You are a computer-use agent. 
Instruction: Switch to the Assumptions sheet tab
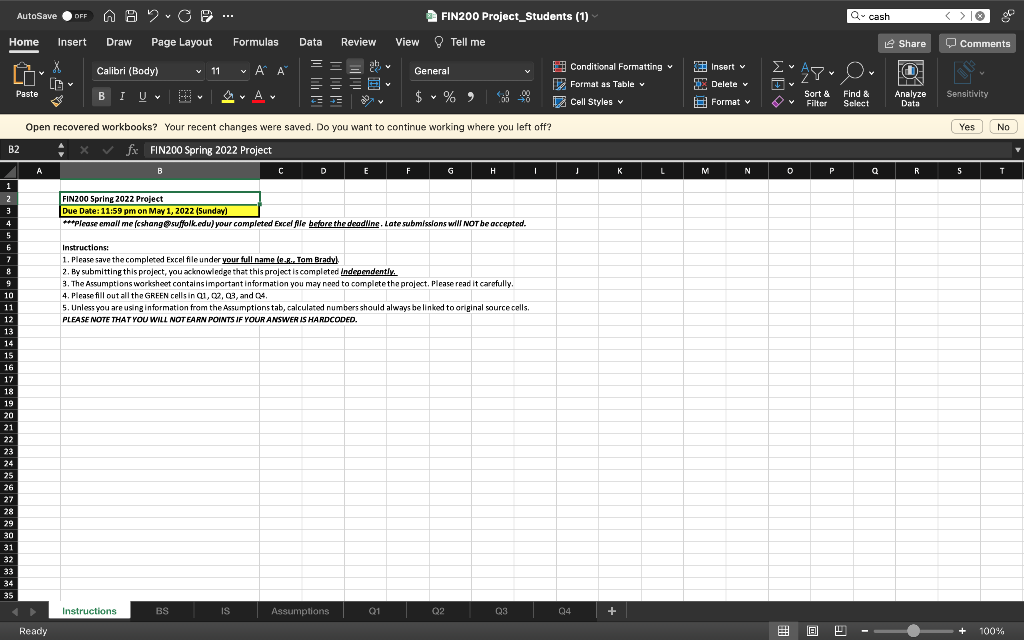[x=300, y=610]
